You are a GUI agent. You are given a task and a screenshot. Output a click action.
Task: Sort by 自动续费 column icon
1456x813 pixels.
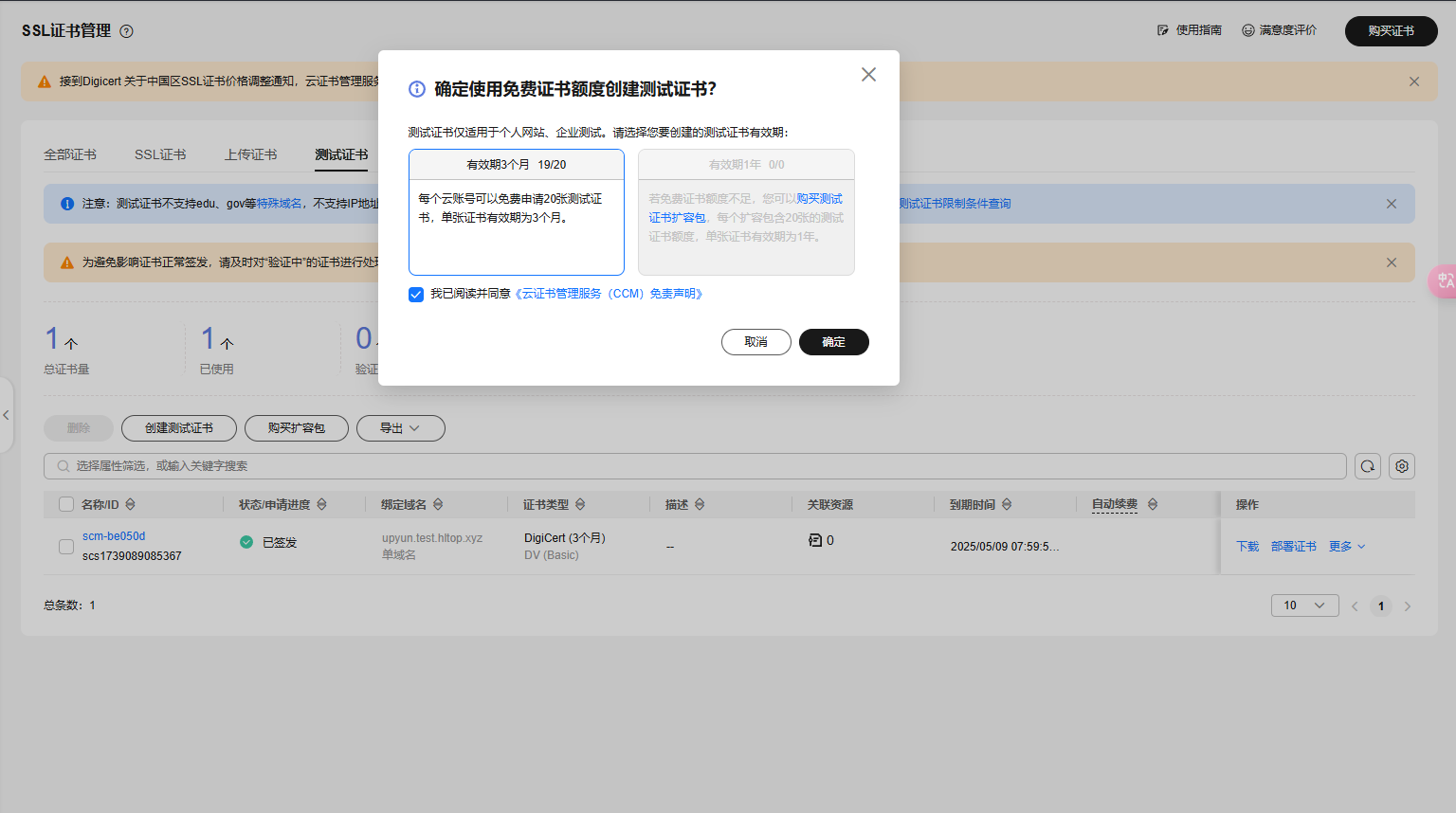(1153, 505)
